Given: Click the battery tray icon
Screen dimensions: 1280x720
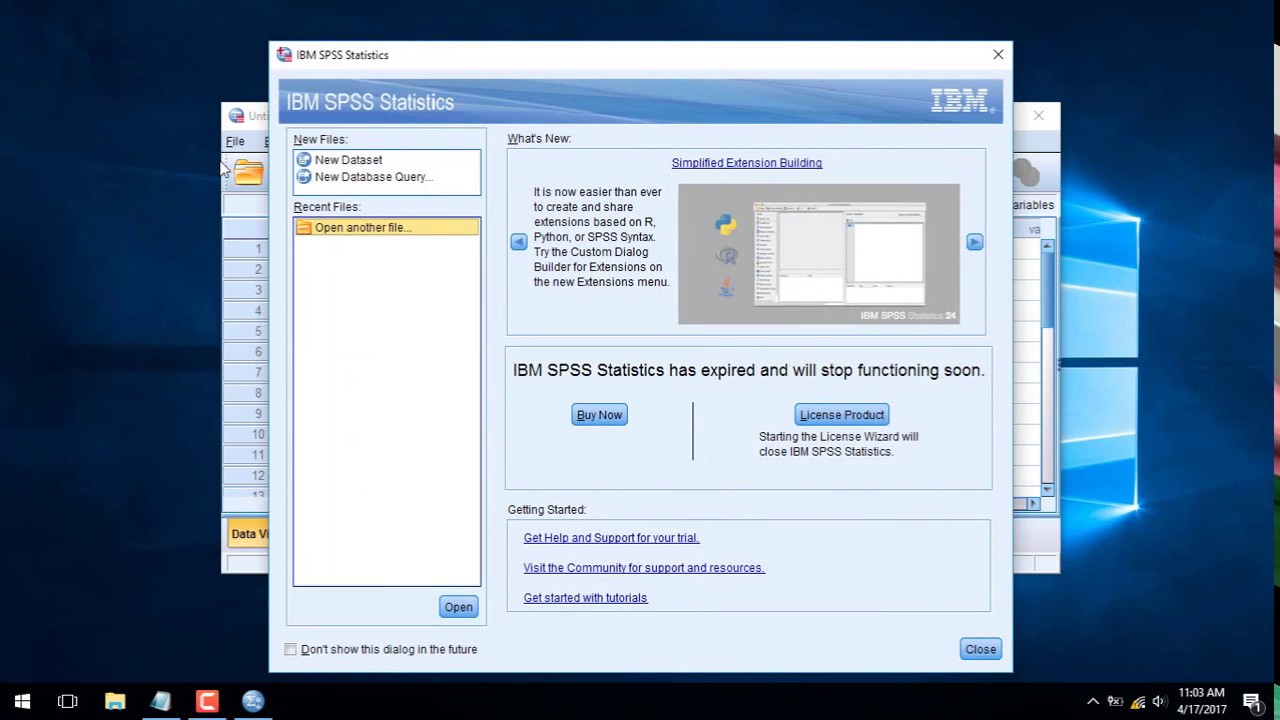Looking at the screenshot, I should pos(1115,701).
